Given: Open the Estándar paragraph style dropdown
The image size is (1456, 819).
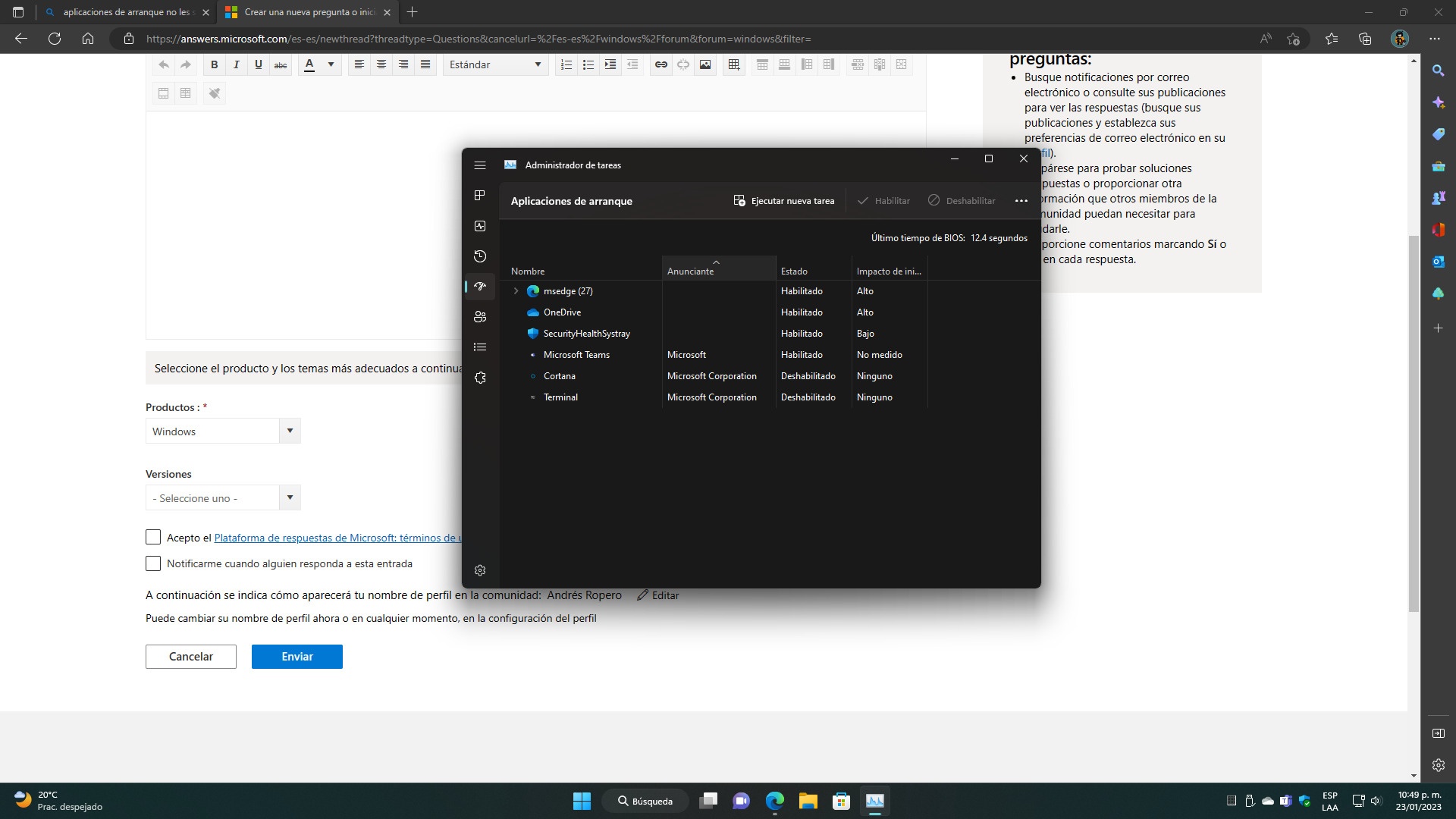Looking at the screenshot, I should pos(495,64).
